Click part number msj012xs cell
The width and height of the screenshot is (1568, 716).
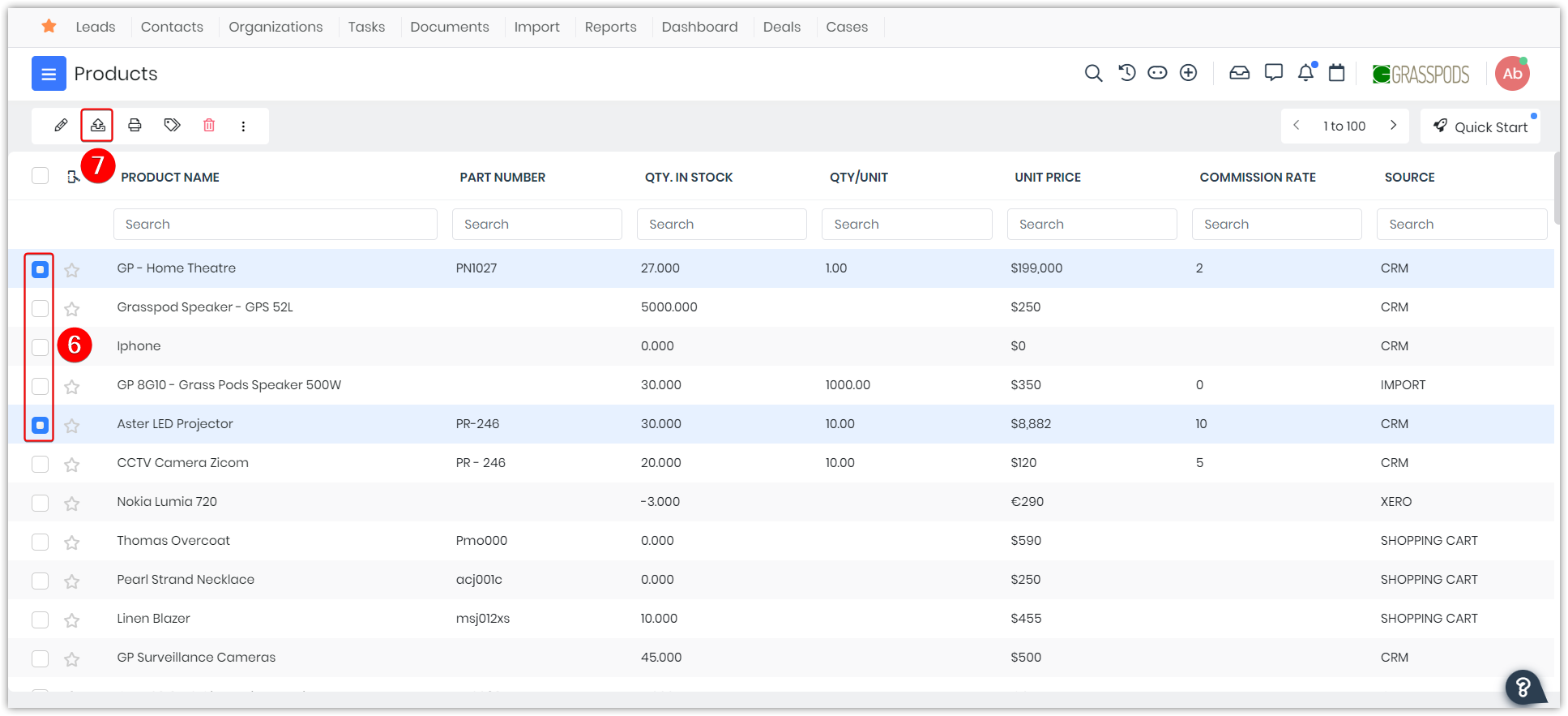coord(483,618)
